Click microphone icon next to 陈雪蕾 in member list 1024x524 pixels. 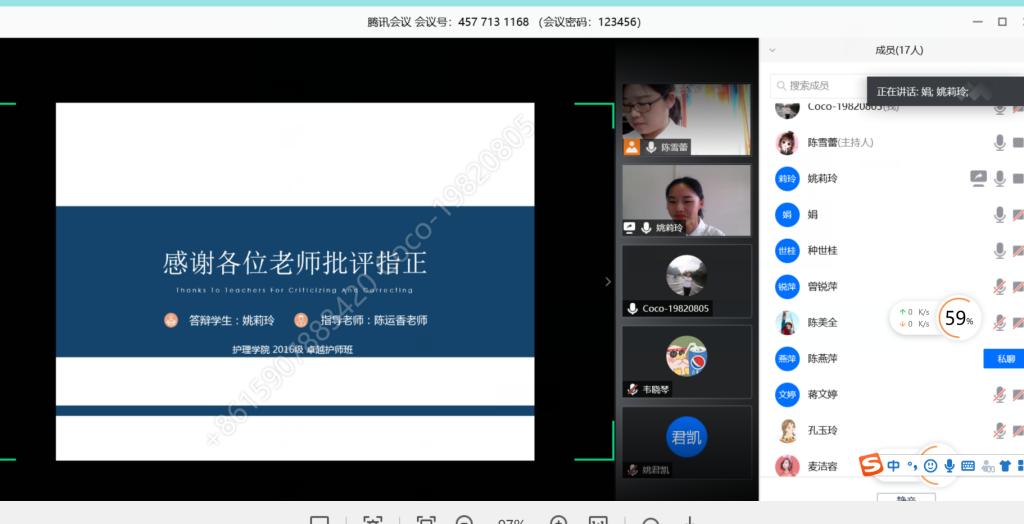999,143
